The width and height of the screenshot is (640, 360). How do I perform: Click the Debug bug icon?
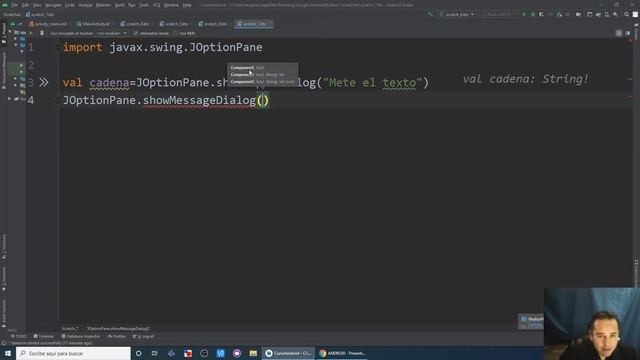[x=533, y=14]
